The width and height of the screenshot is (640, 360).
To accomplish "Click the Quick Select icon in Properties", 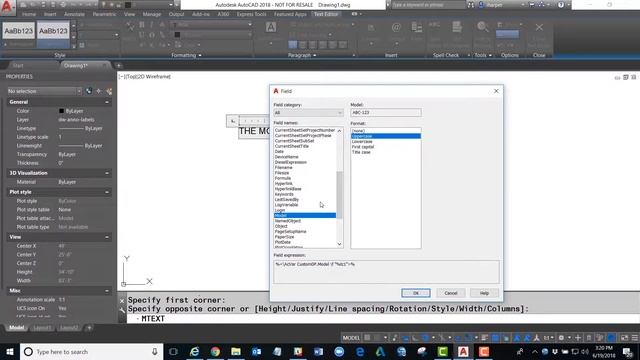I will [x=109, y=91].
